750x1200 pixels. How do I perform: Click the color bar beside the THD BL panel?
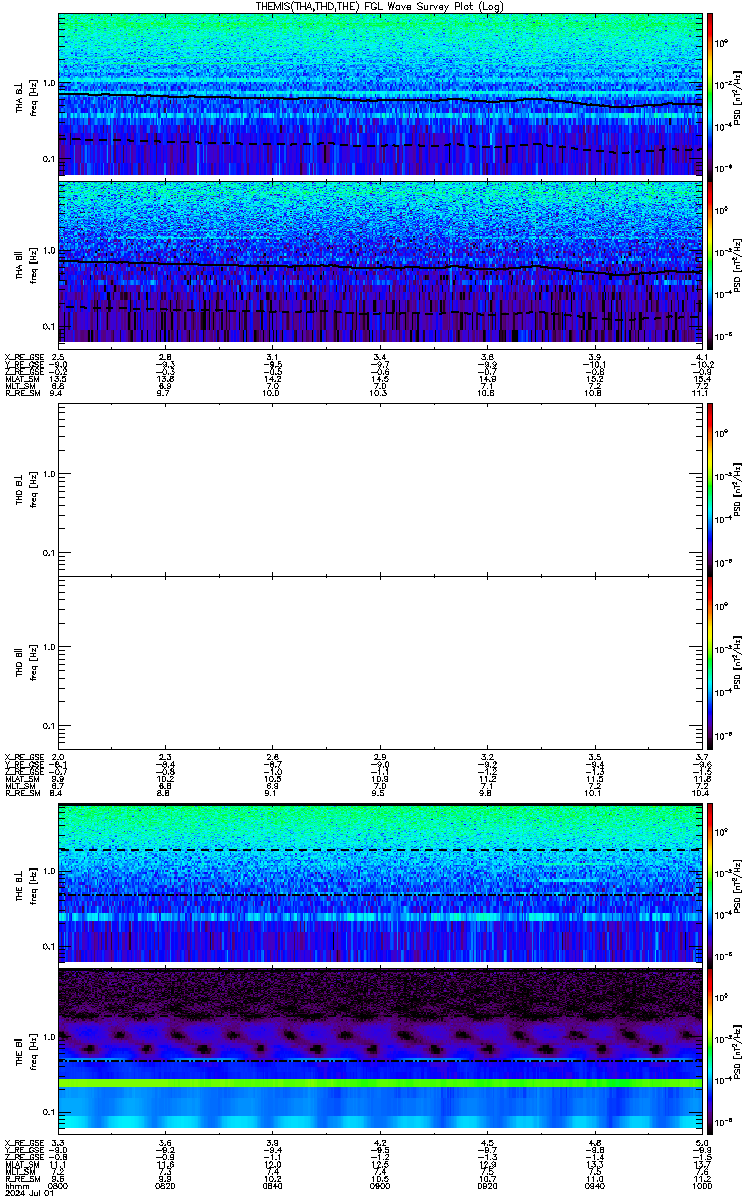coord(710,488)
